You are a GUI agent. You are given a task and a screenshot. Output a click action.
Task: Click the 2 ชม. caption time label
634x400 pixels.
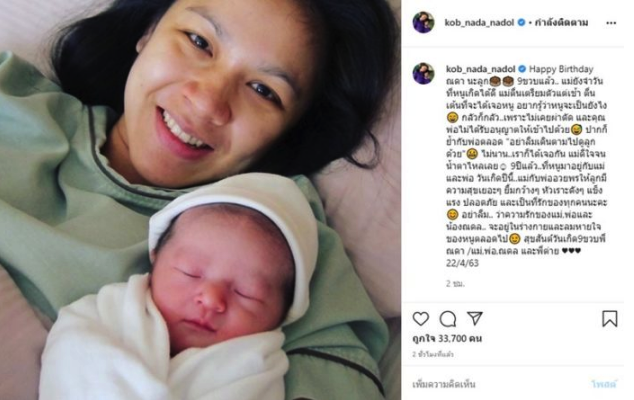point(456,284)
